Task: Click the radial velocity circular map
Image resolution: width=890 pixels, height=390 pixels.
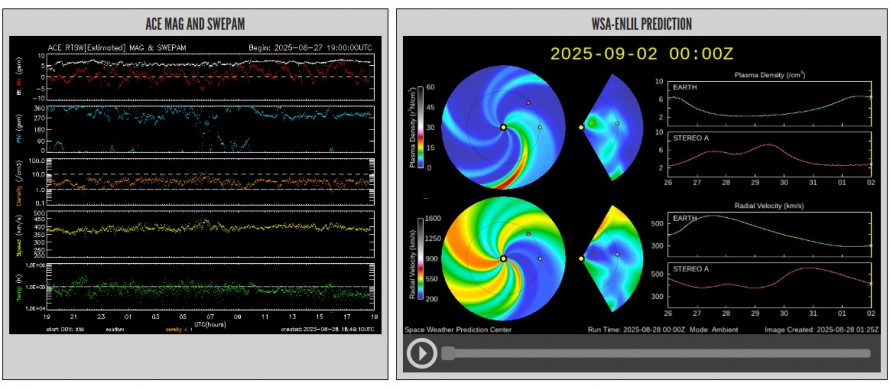Action: pos(503,258)
